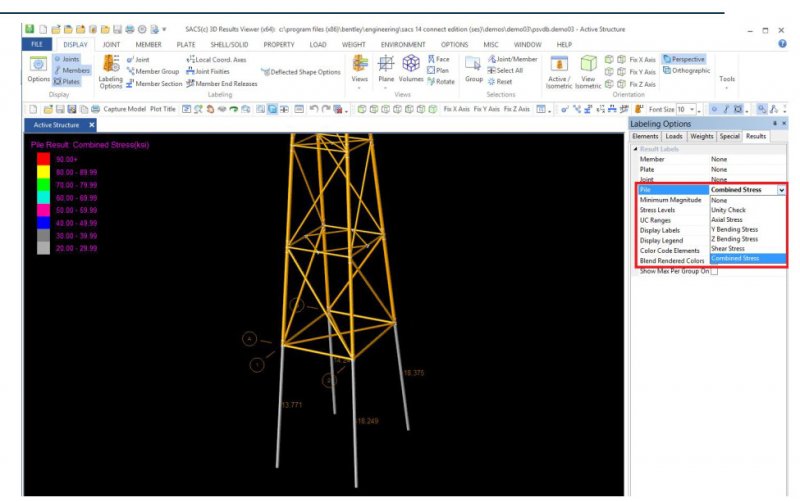Image resolution: width=800 pixels, height=502 pixels.
Task: Select the Plan view option
Action: point(438,70)
